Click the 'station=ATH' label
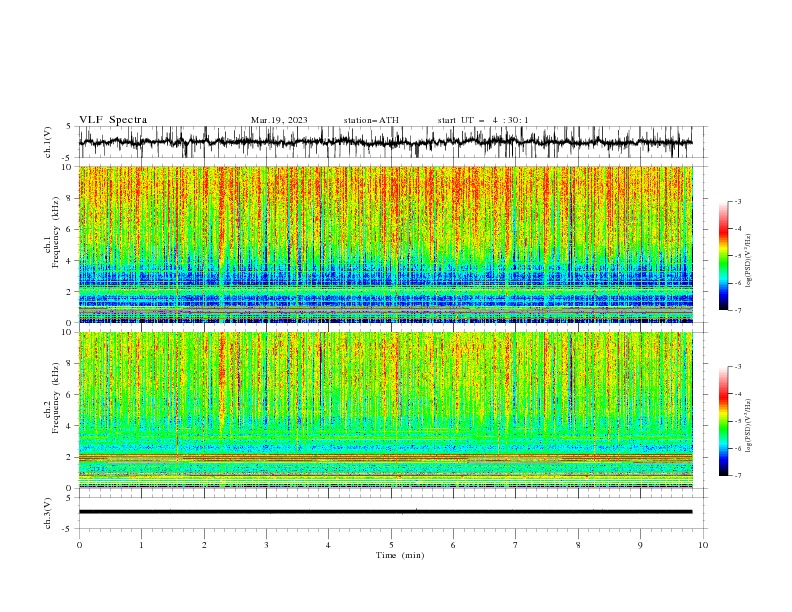792x612 pixels. [x=371, y=120]
